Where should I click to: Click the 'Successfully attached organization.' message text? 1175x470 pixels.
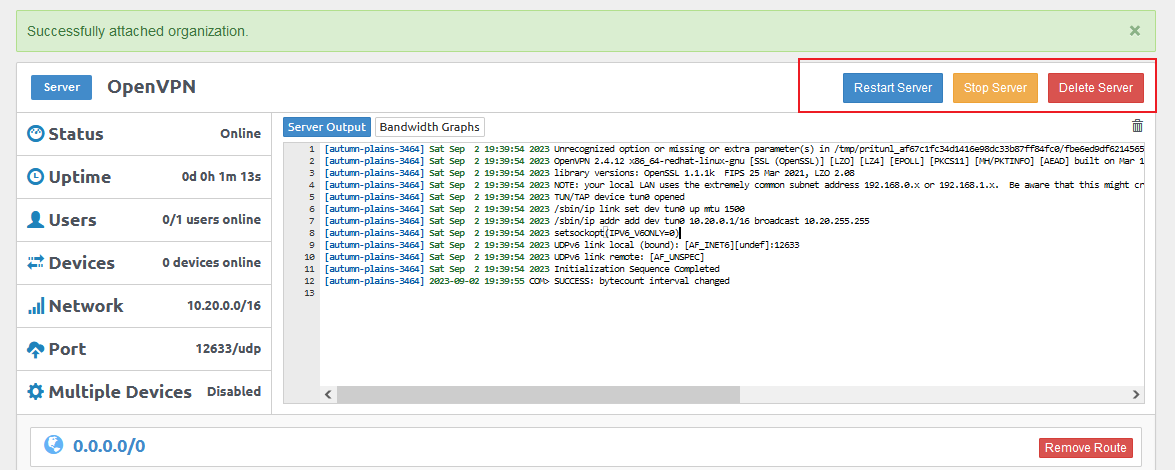coord(138,31)
